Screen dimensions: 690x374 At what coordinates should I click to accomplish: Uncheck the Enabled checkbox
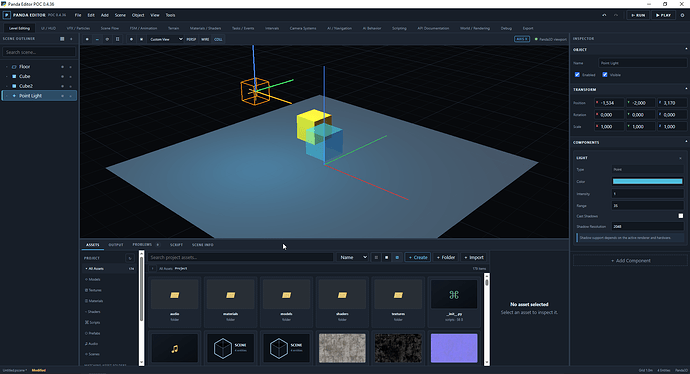click(577, 75)
